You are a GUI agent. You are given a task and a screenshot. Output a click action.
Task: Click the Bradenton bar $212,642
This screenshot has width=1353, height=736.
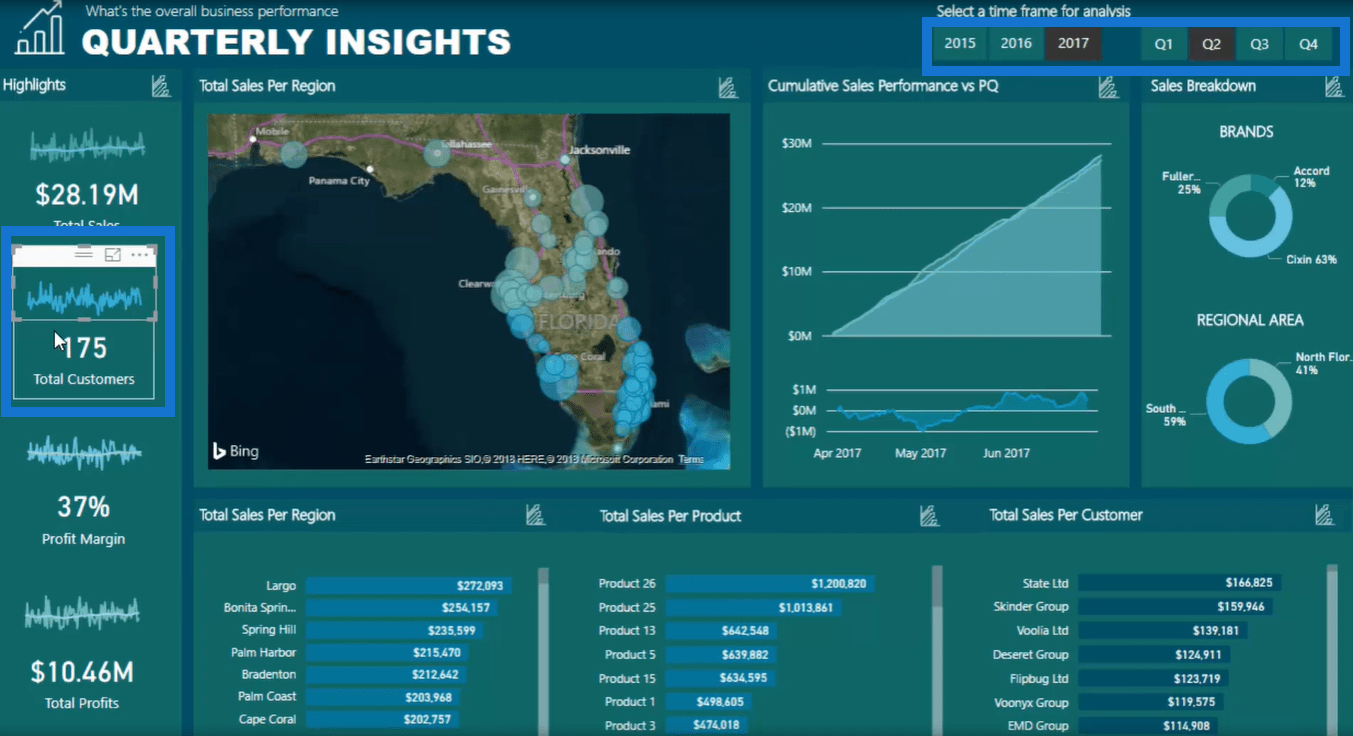[x=385, y=675]
